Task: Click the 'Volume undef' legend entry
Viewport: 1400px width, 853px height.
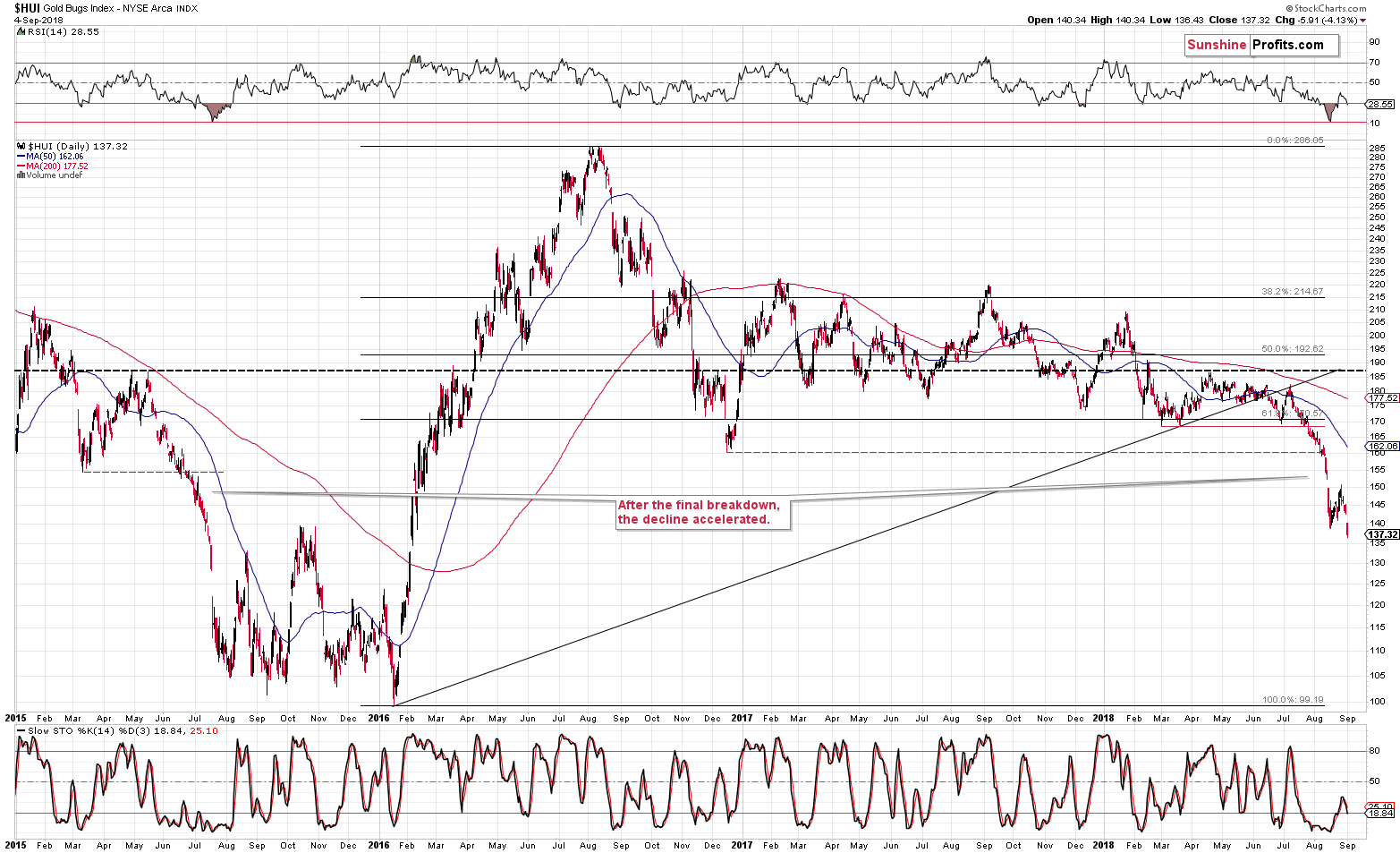Action: click(54, 175)
